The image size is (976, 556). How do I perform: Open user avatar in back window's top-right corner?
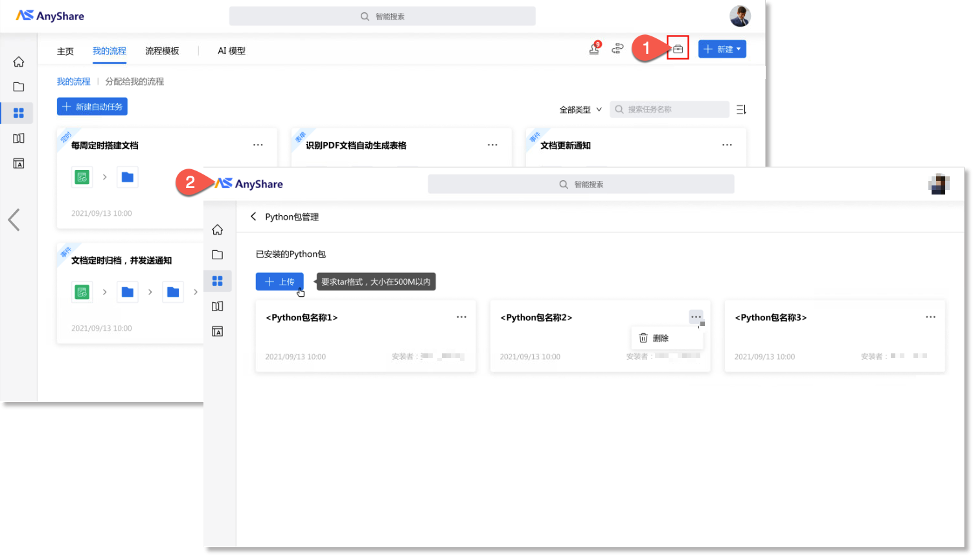[740, 16]
